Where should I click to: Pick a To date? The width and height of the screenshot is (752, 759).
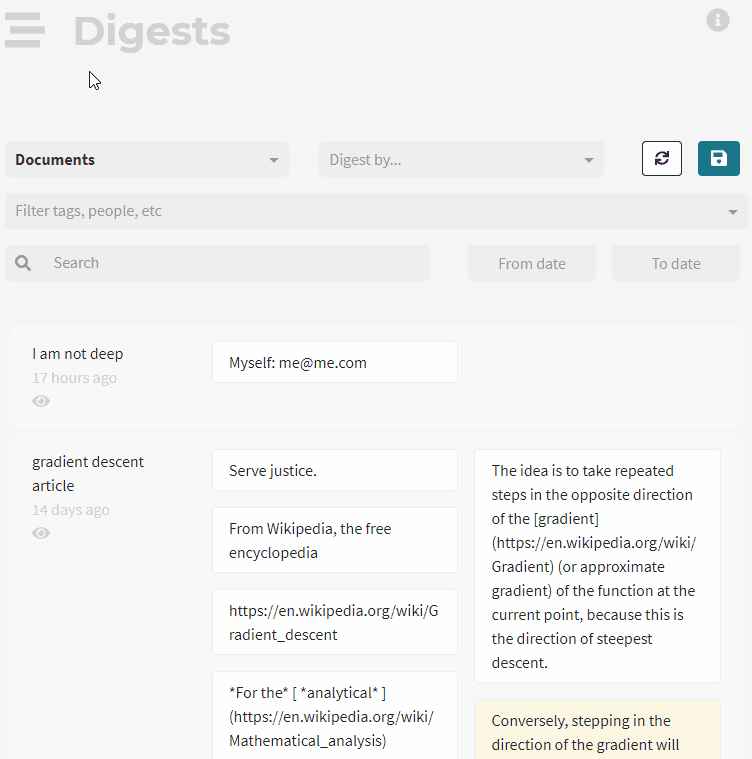coord(676,264)
